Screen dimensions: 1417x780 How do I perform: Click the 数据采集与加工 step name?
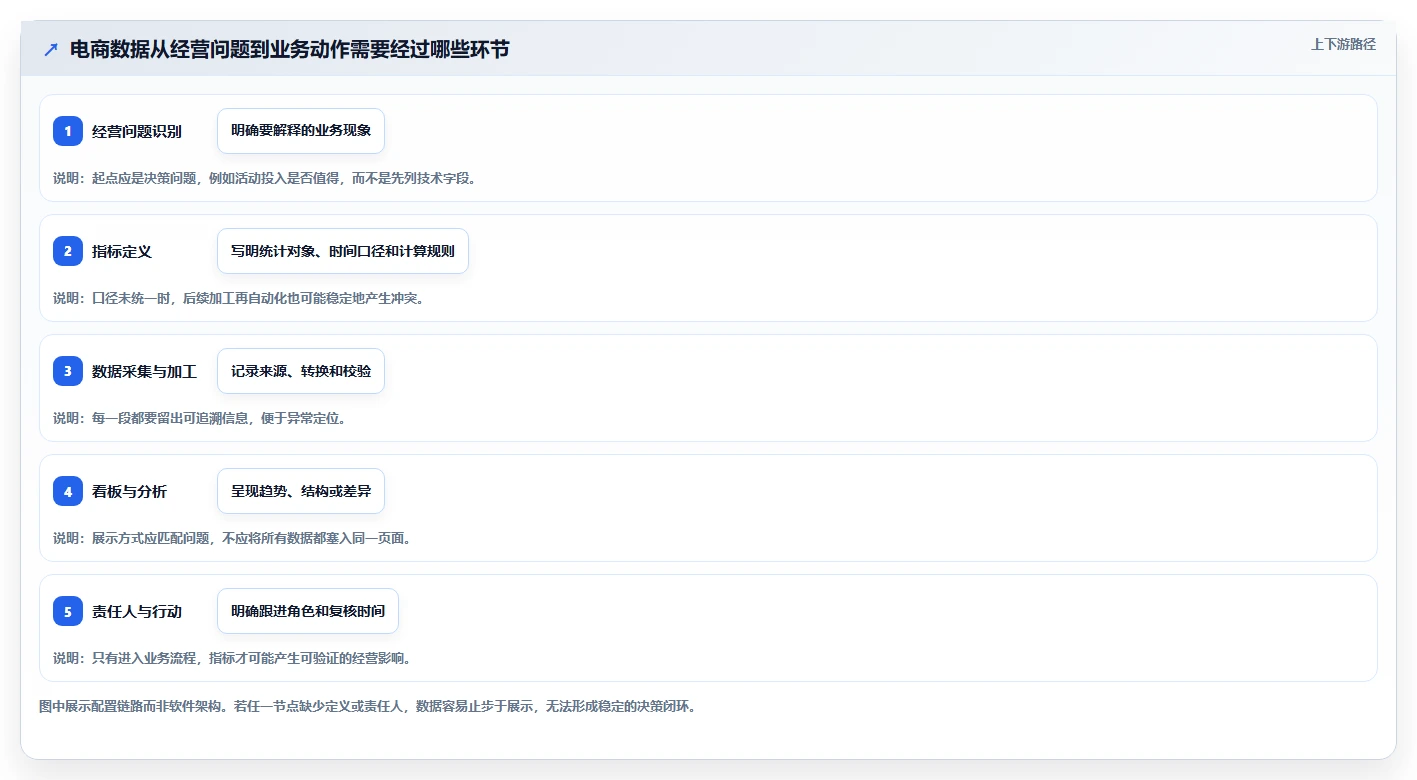(144, 371)
